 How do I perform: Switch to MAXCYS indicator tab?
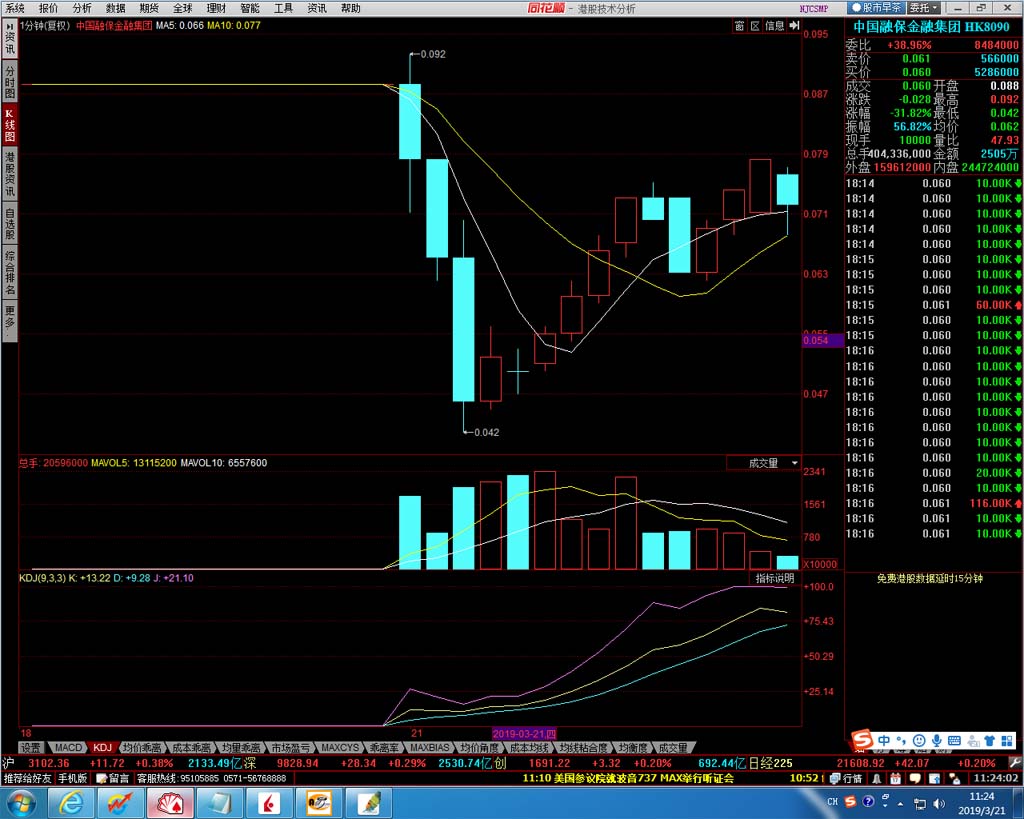pyautogui.click(x=340, y=748)
